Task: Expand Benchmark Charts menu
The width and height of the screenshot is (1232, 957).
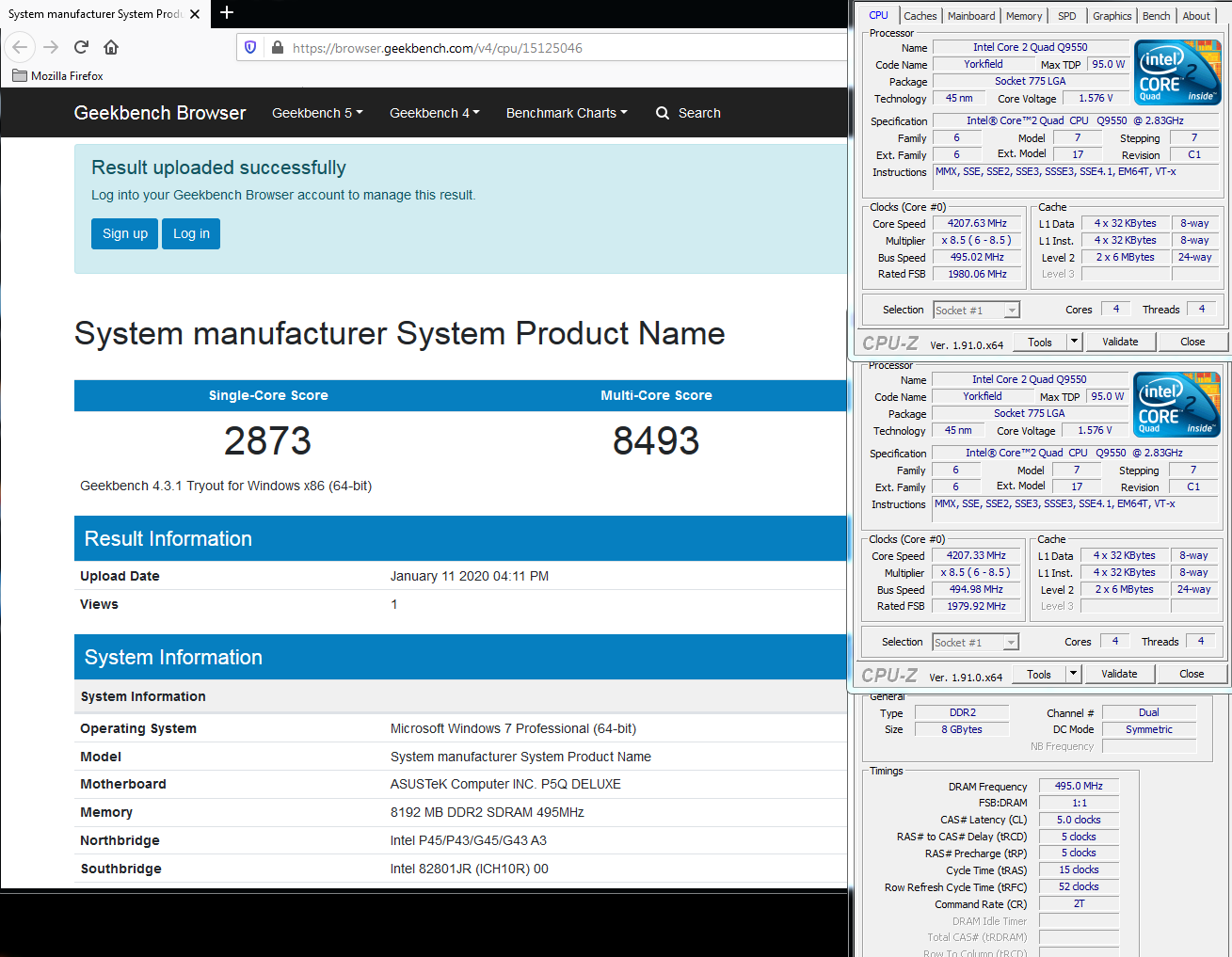Action: click(x=567, y=113)
